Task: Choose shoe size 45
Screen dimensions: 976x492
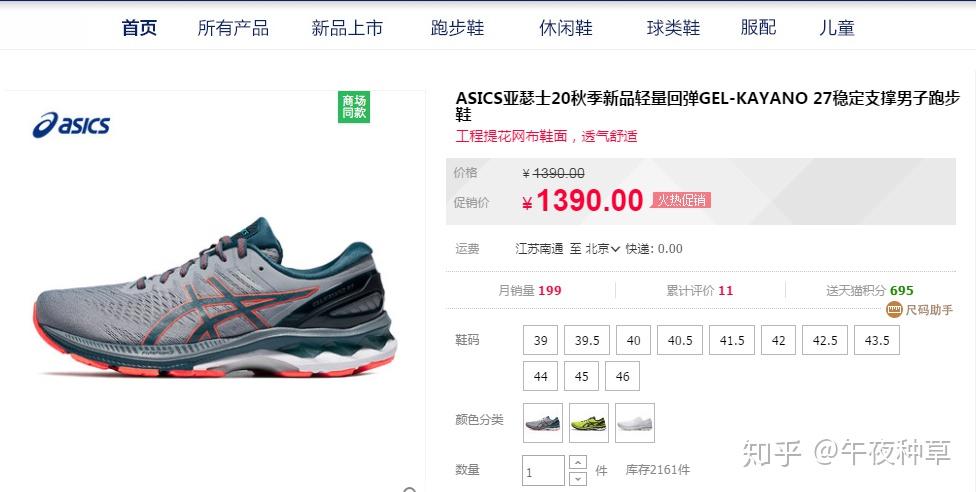Action: 581,376
